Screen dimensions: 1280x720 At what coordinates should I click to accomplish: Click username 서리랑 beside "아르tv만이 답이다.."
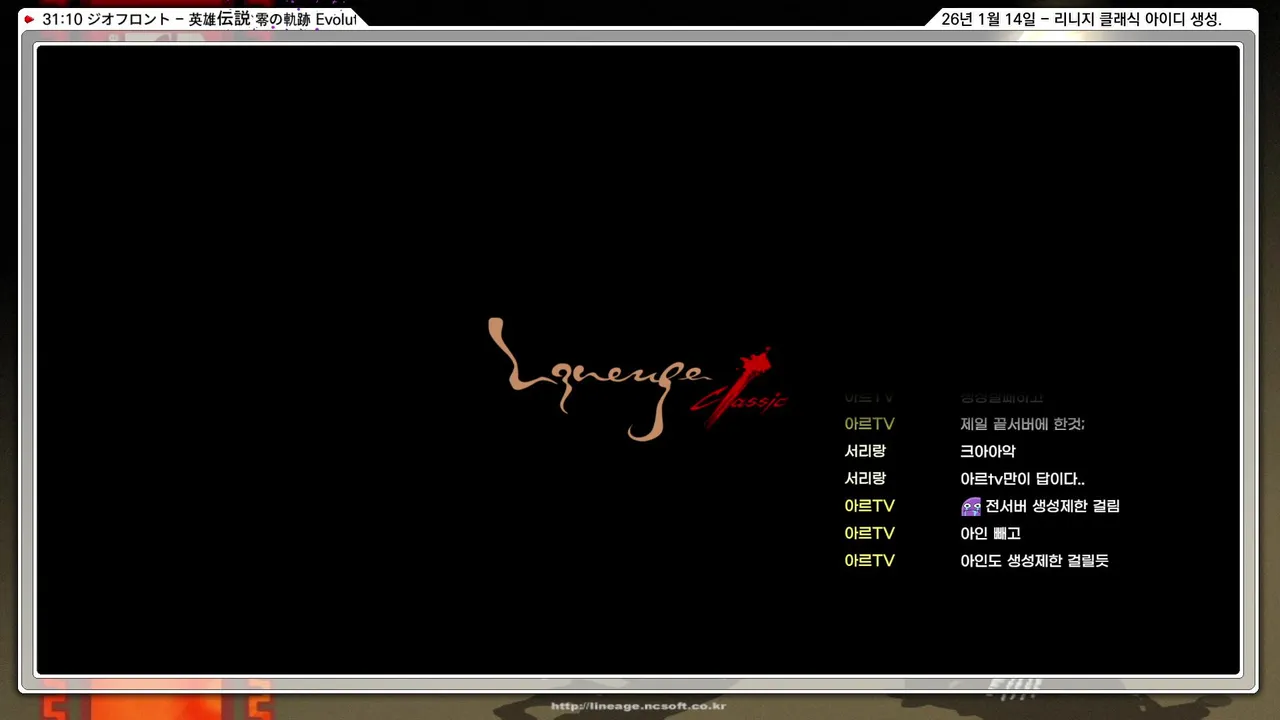point(865,479)
